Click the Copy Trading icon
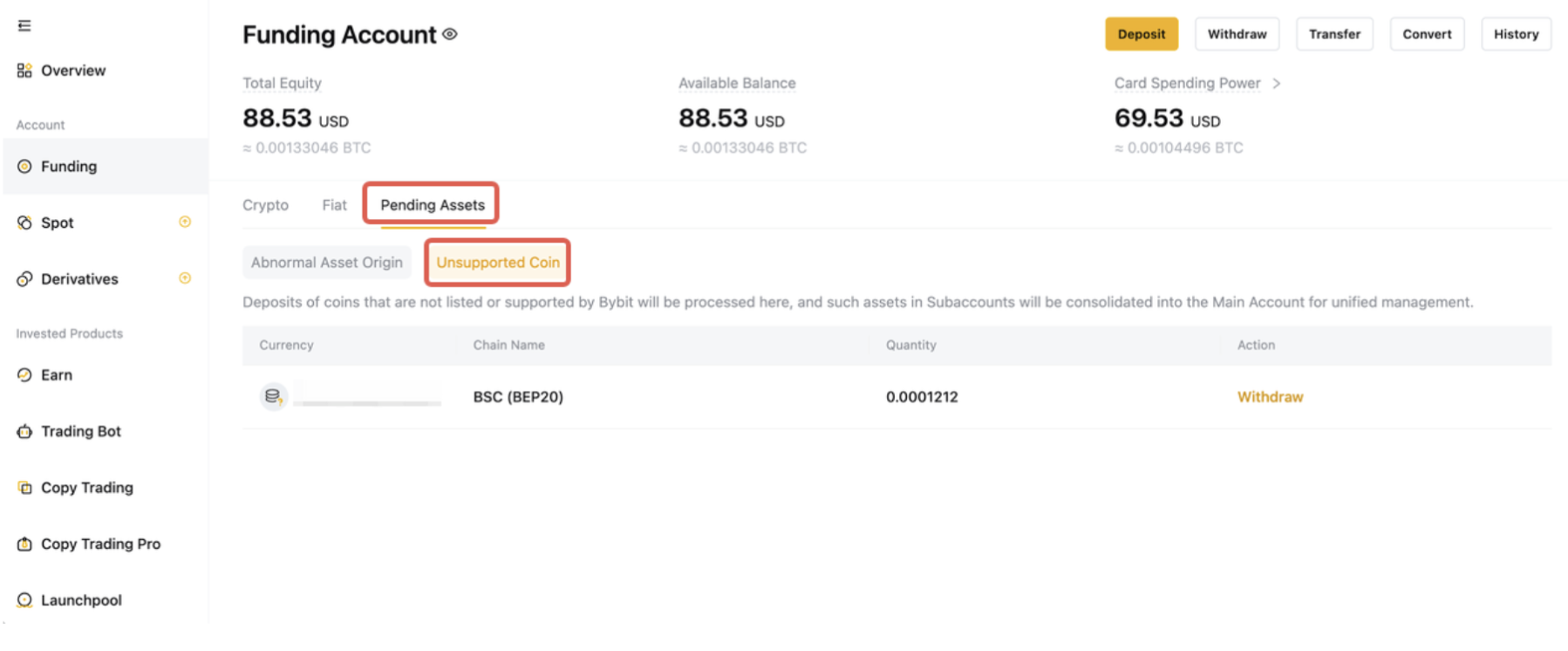The image size is (1568, 651). point(24,488)
